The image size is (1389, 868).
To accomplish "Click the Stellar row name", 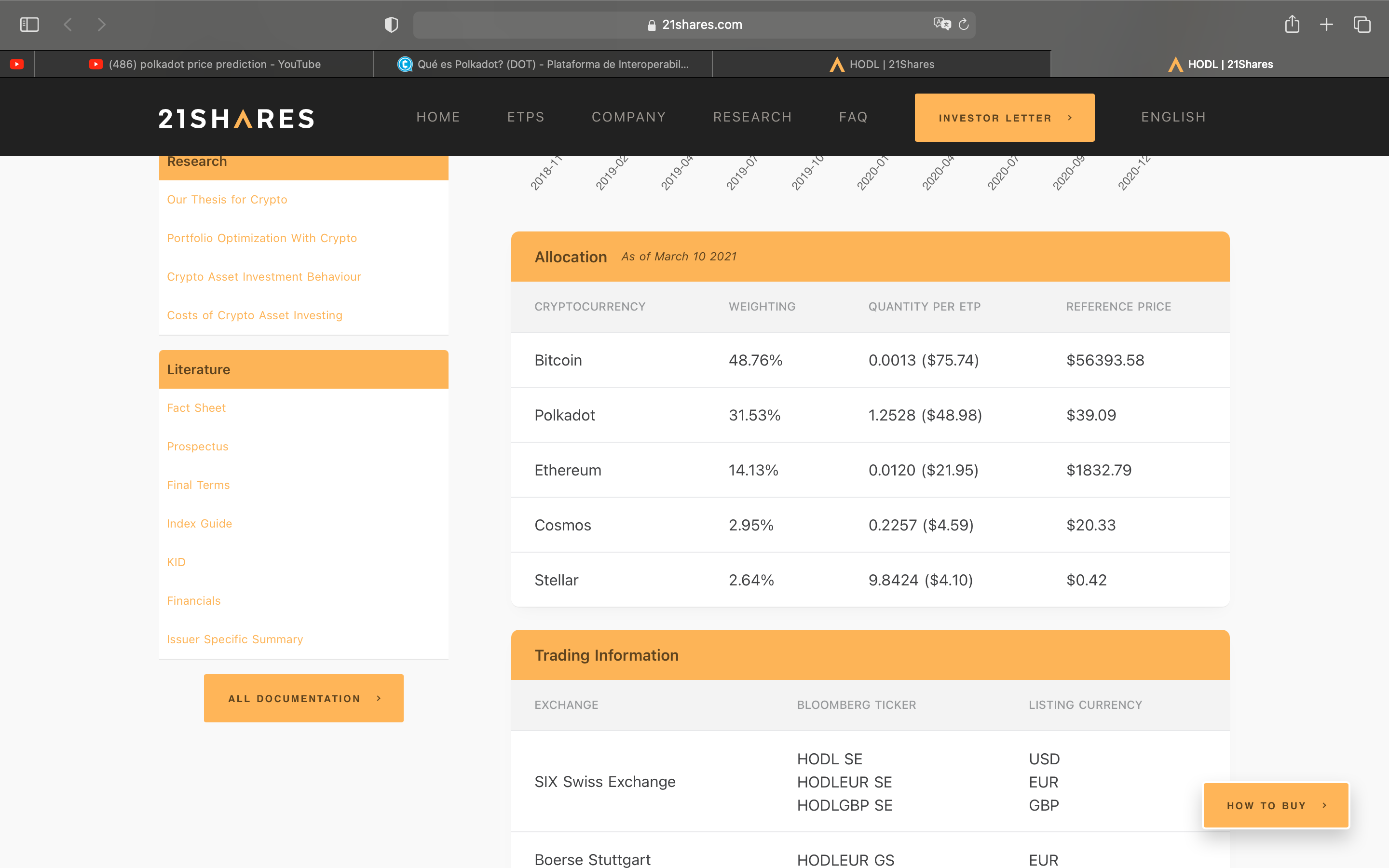I will click(556, 580).
